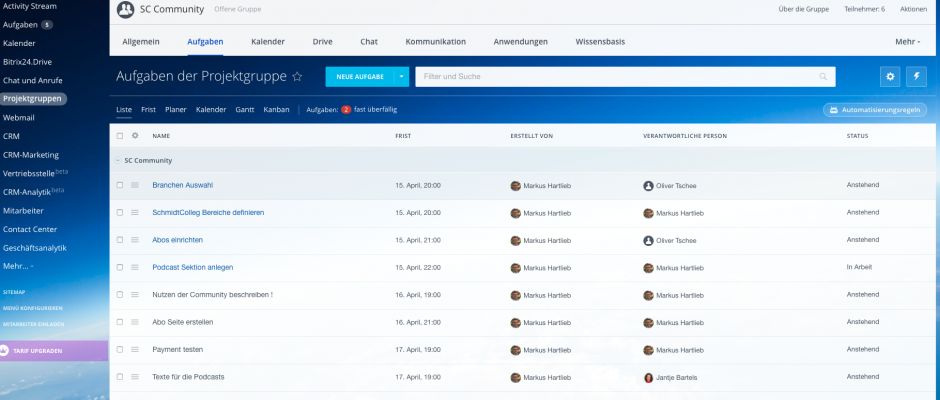Click the lightning bolt robot button

tap(917, 77)
